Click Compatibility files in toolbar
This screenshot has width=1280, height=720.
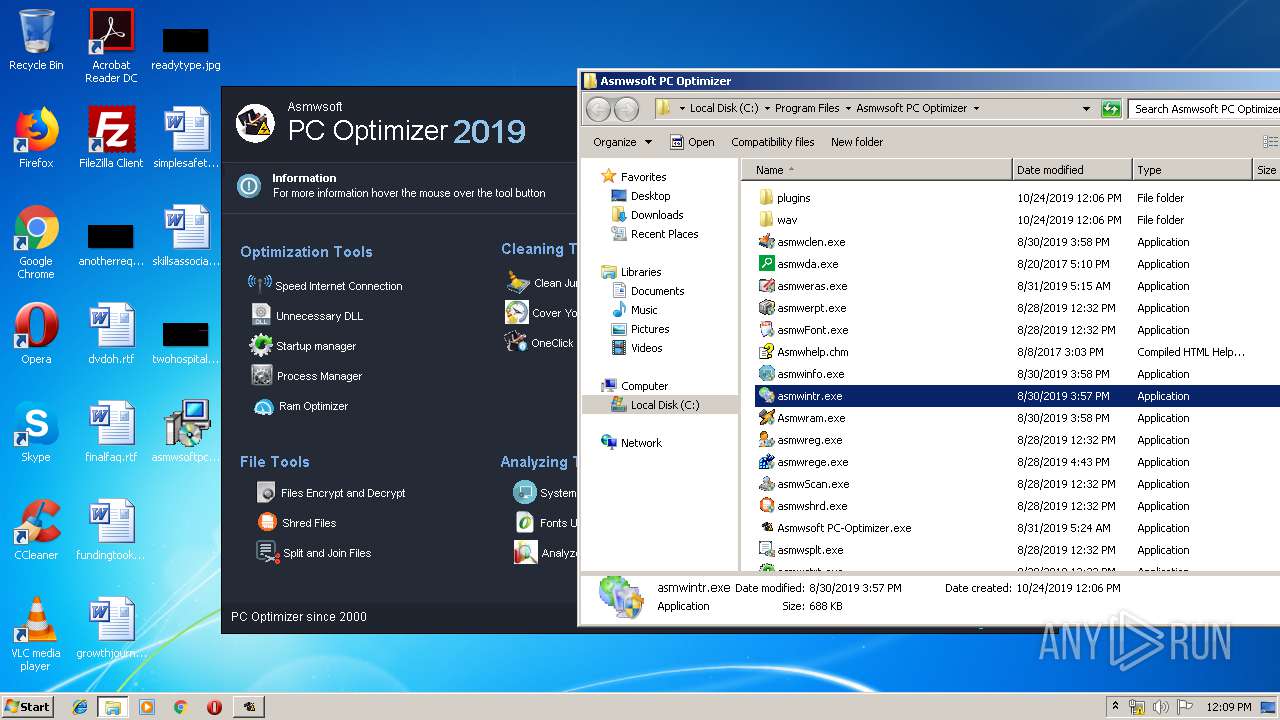pyautogui.click(x=772, y=142)
